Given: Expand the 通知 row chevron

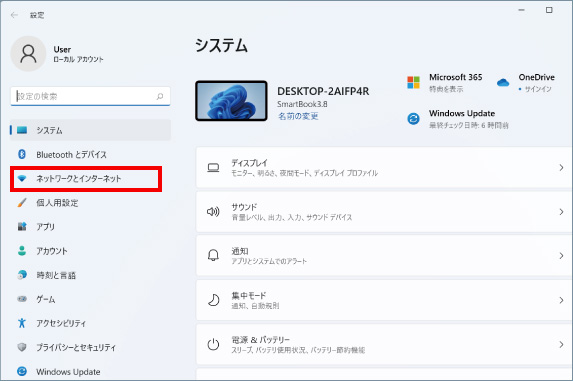Looking at the screenshot, I should click(x=561, y=256).
